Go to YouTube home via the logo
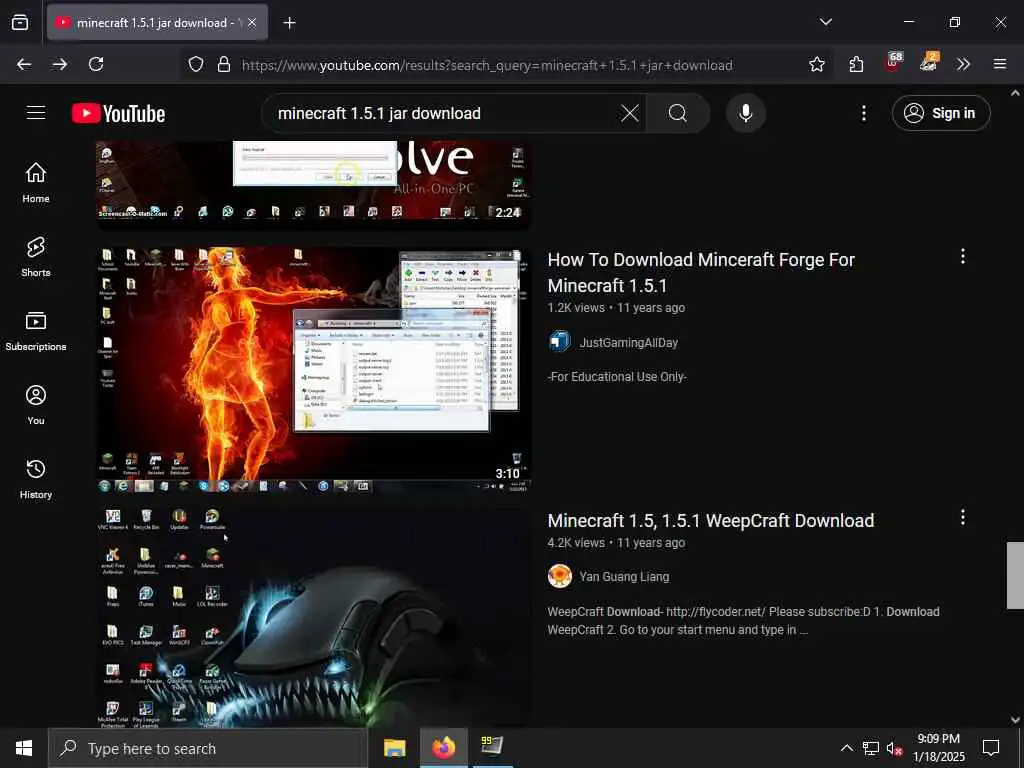The width and height of the screenshot is (1024, 768). pos(118,114)
